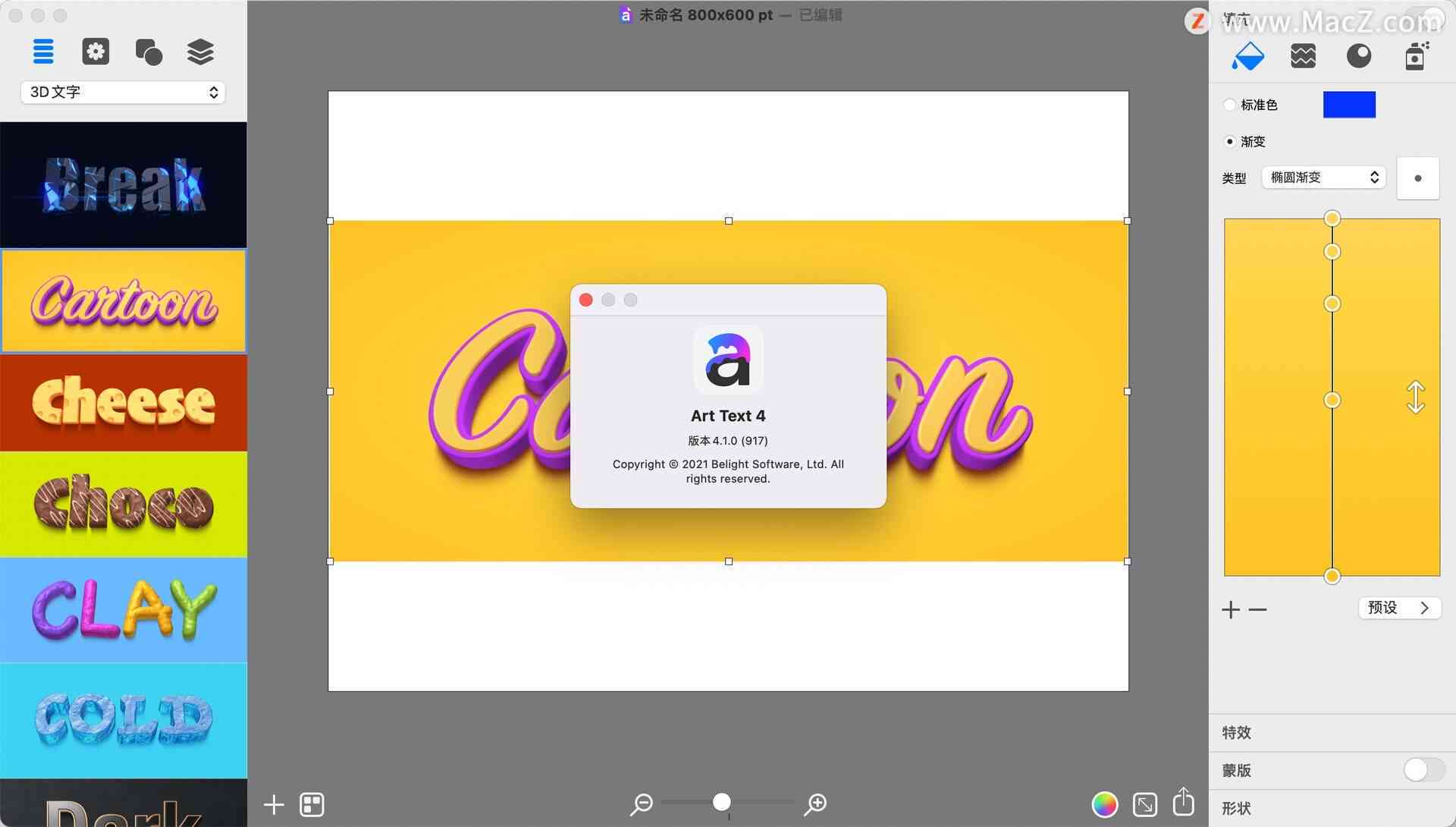This screenshot has height=827, width=1456.
Task: Click the blue 标准色 swatch
Action: (x=1349, y=104)
